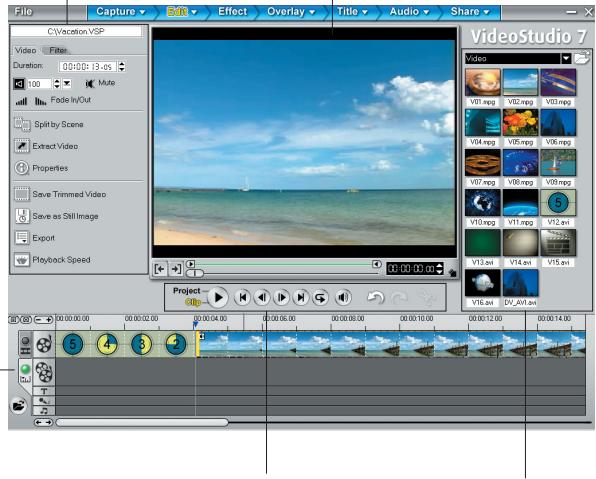The width and height of the screenshot is (596, 479).
Task: Click the Undo arrow
Action: [376, 298]
